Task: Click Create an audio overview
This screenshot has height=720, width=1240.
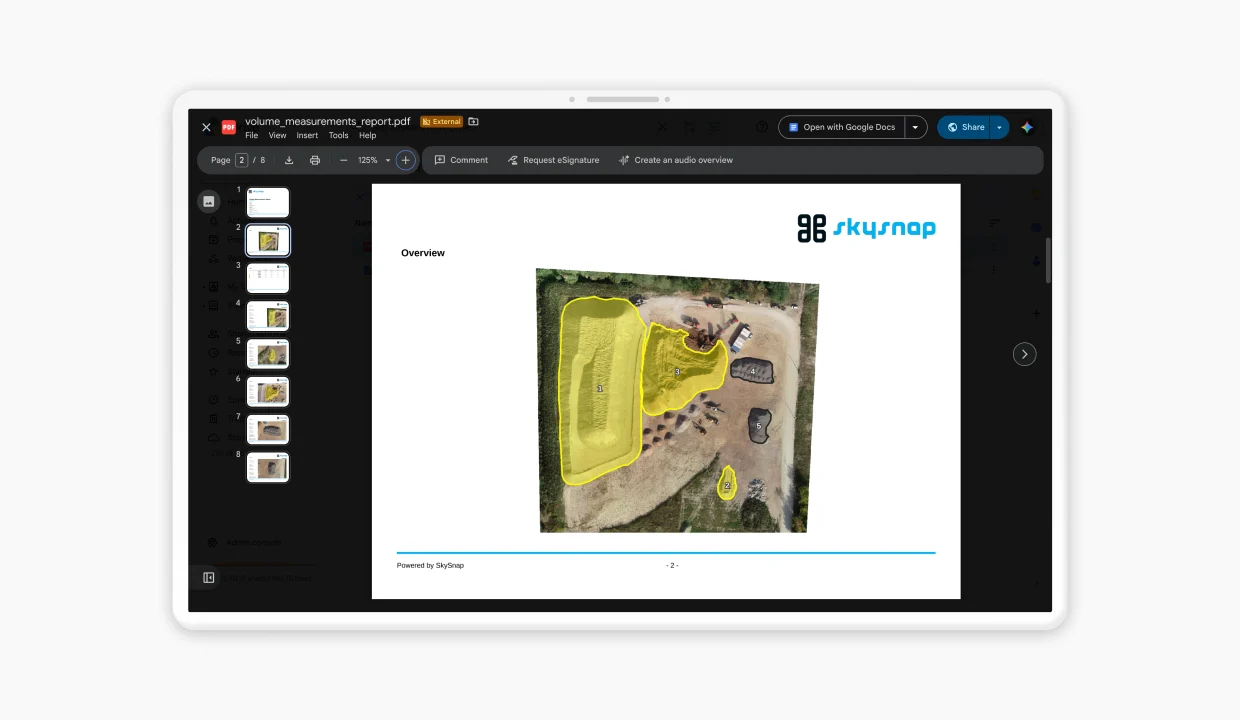Action: (x=675, y=160)
